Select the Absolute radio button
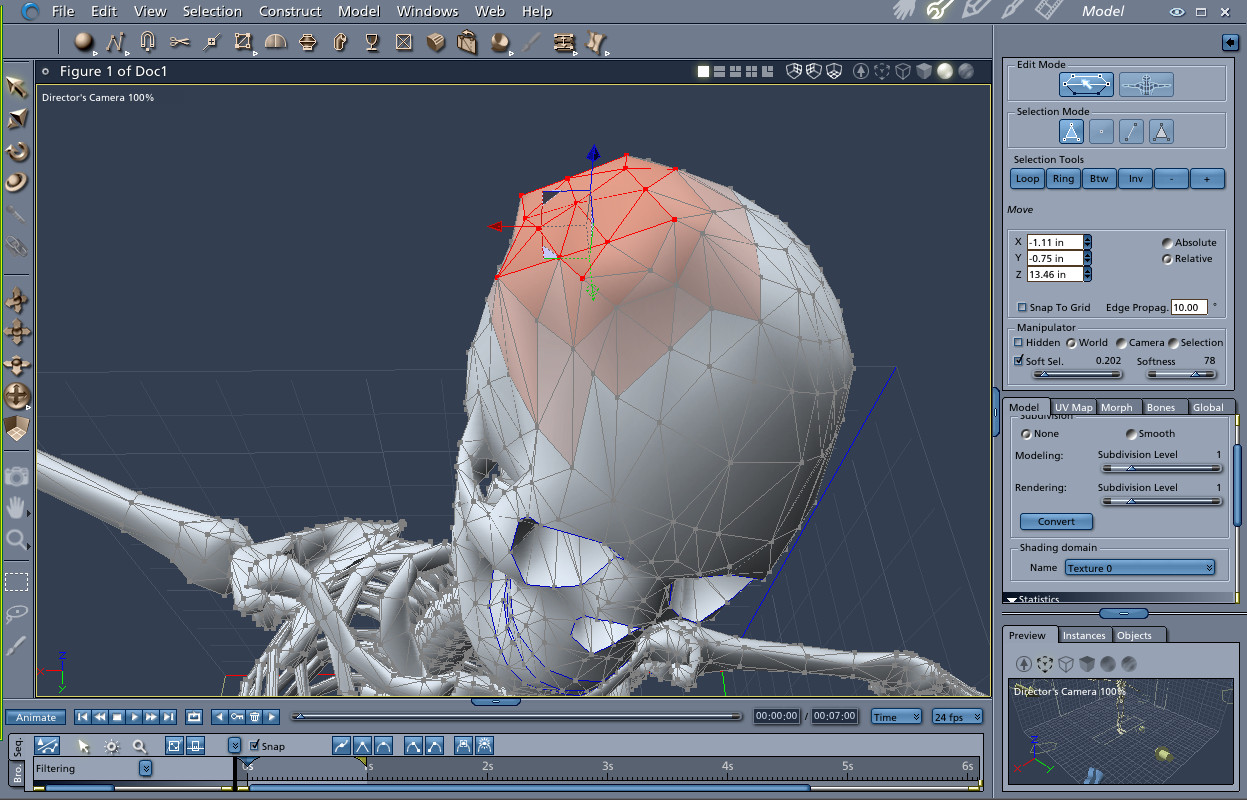 1167,243
